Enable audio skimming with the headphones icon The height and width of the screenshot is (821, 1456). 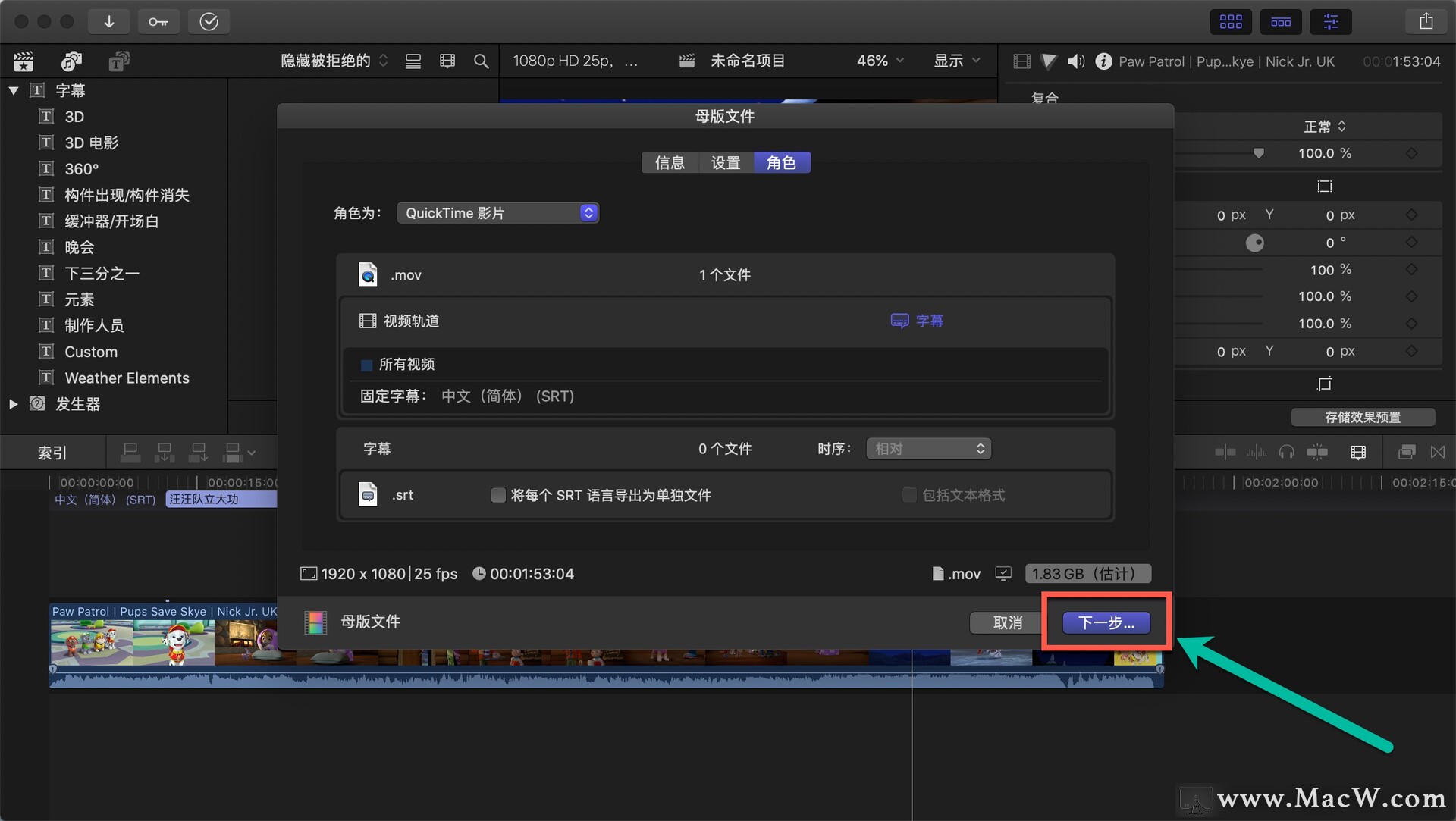coord(1286,452)
